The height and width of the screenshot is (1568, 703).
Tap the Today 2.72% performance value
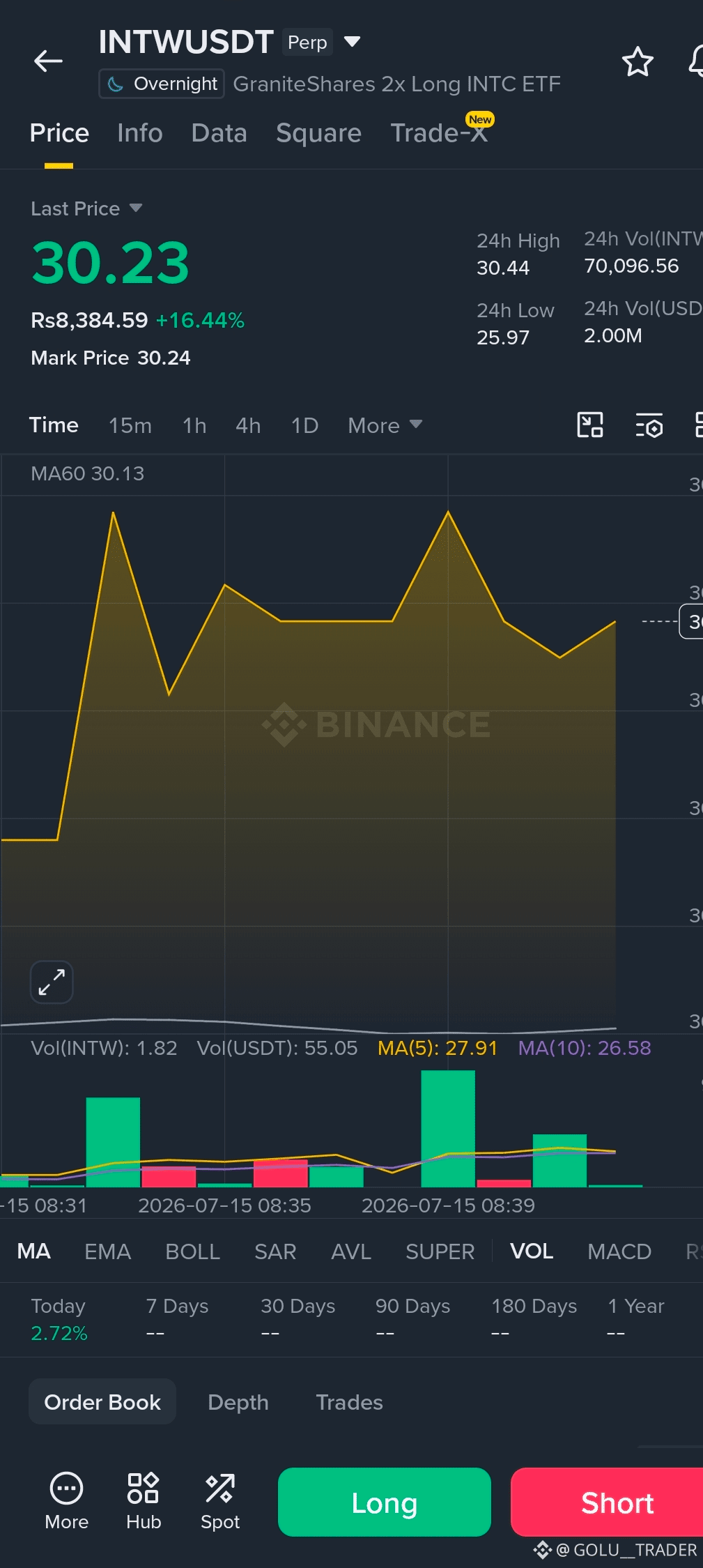59,1333
